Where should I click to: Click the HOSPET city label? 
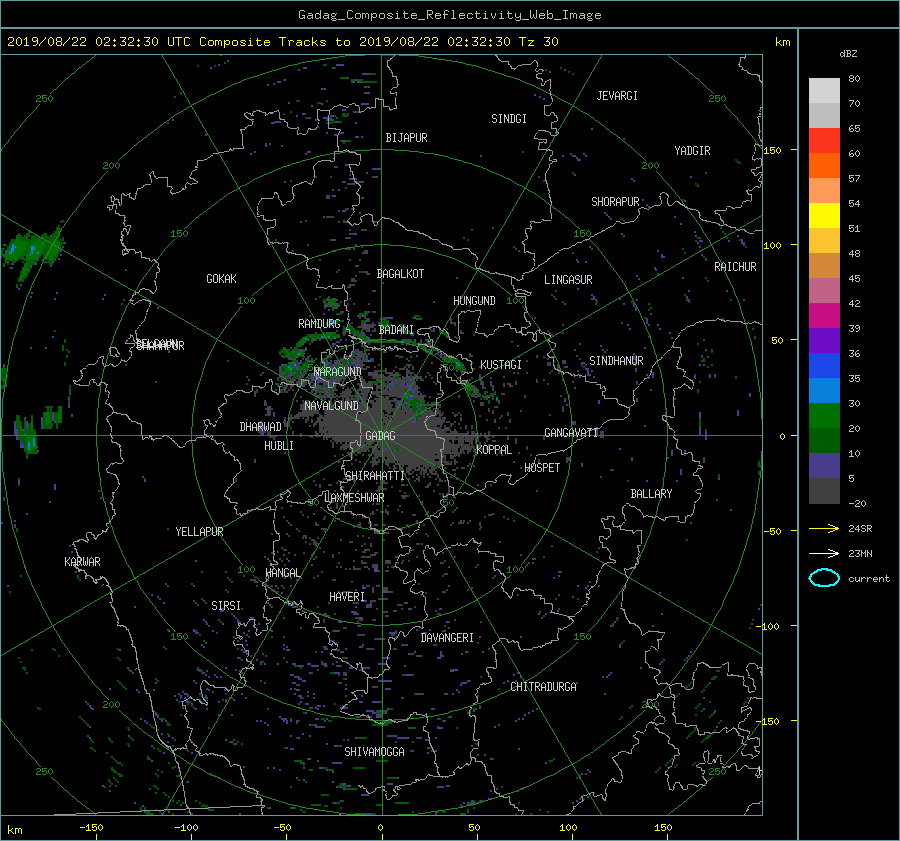coord(542,468)
